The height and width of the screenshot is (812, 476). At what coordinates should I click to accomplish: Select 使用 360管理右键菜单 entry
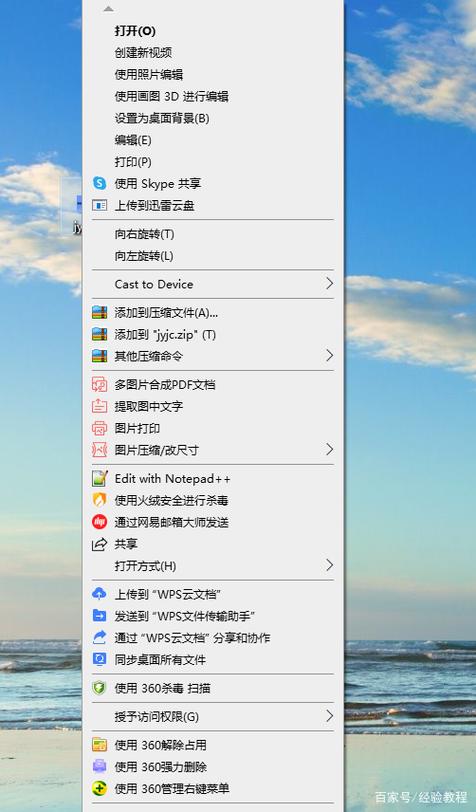[172, 788]
